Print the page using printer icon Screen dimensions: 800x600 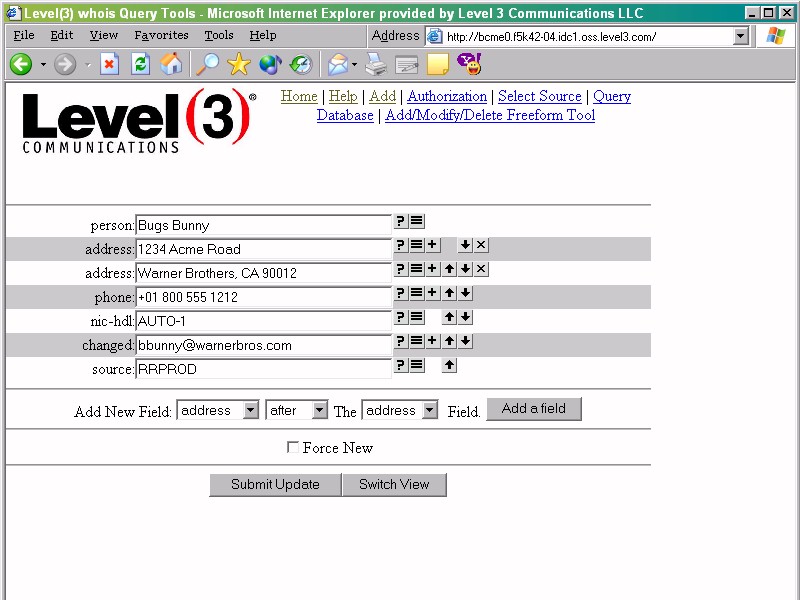375,65
